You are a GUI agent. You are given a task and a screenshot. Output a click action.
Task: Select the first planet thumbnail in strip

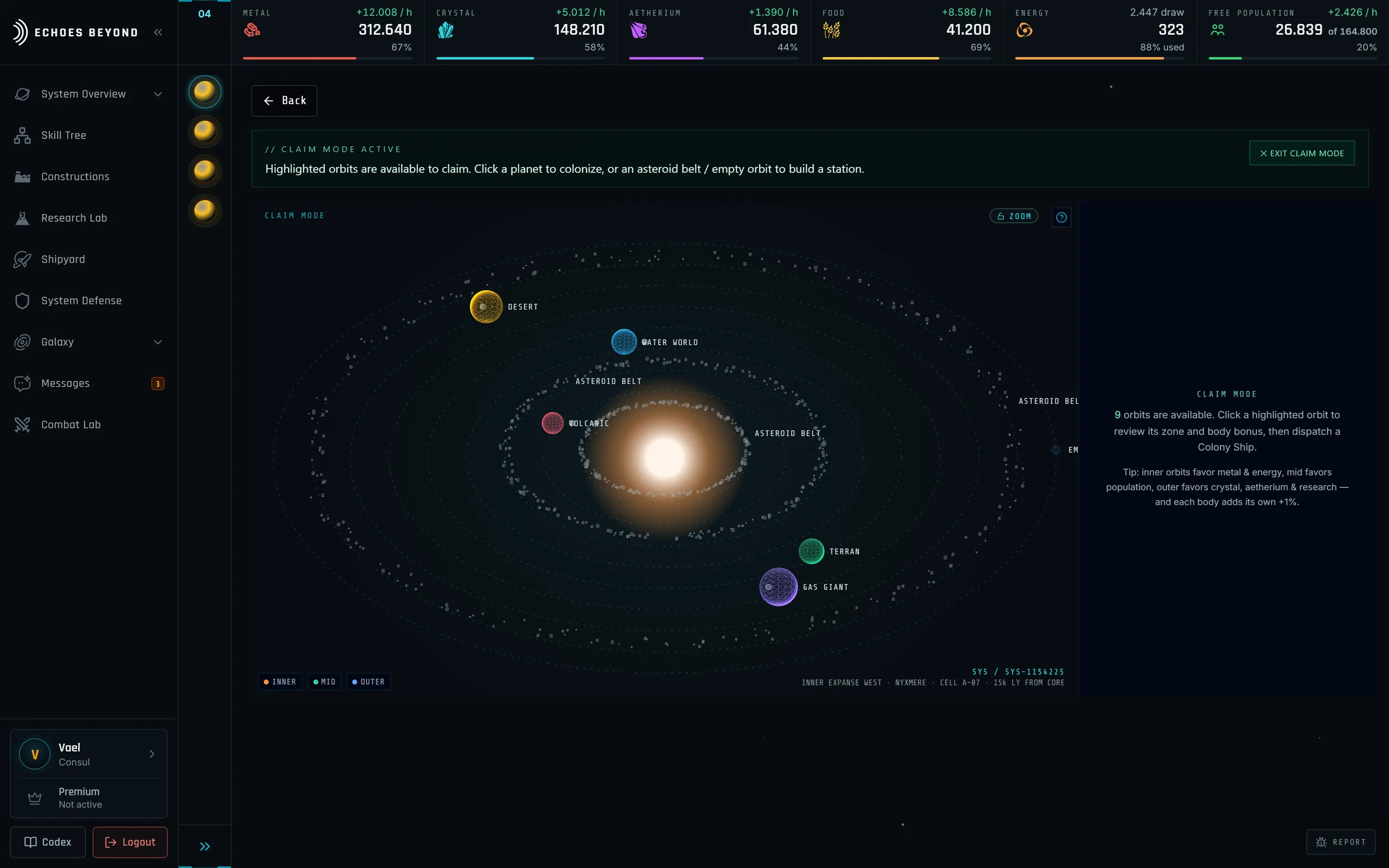point(205,92)
